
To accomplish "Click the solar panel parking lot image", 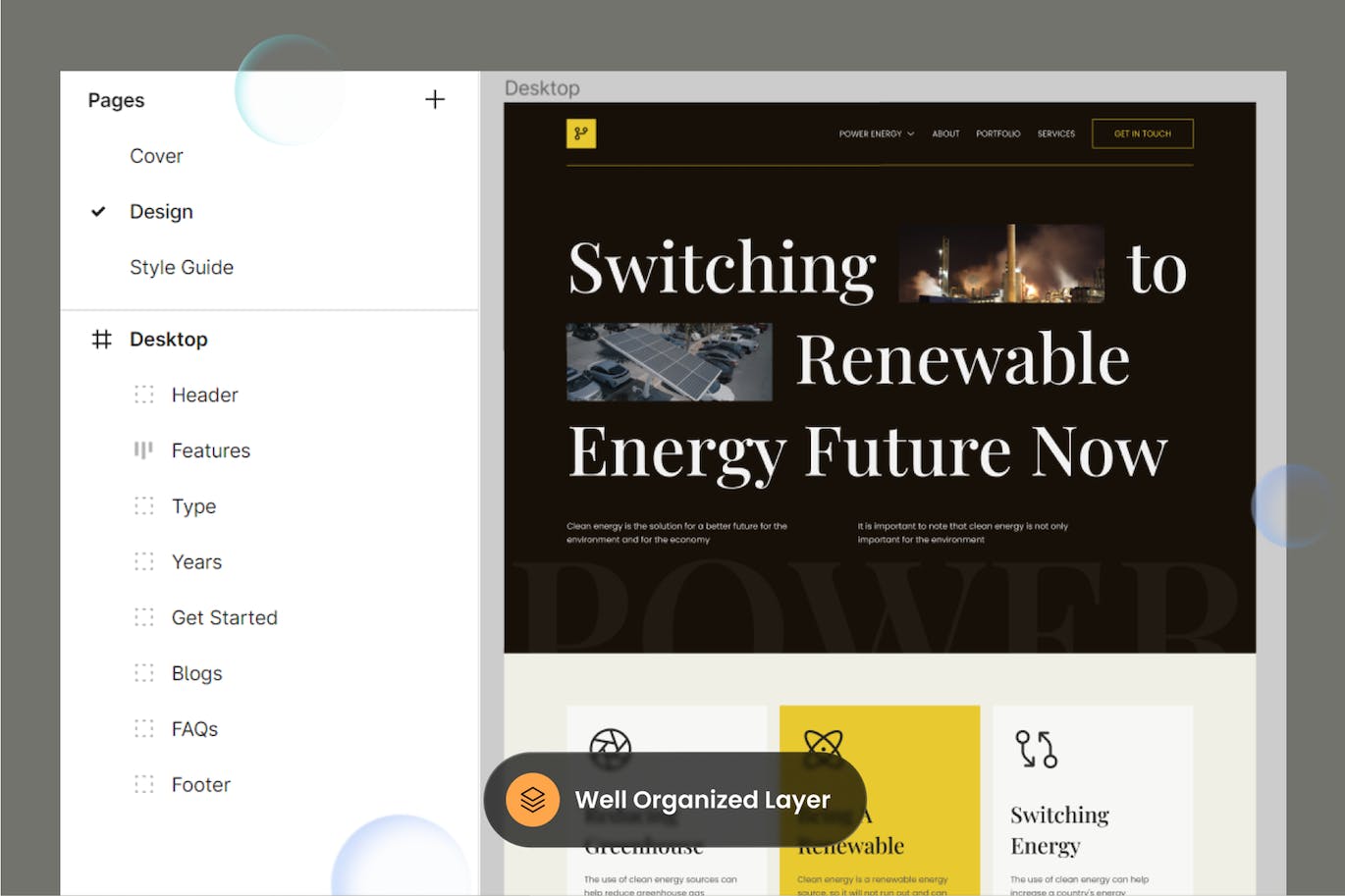I will (x=669, y=361).
